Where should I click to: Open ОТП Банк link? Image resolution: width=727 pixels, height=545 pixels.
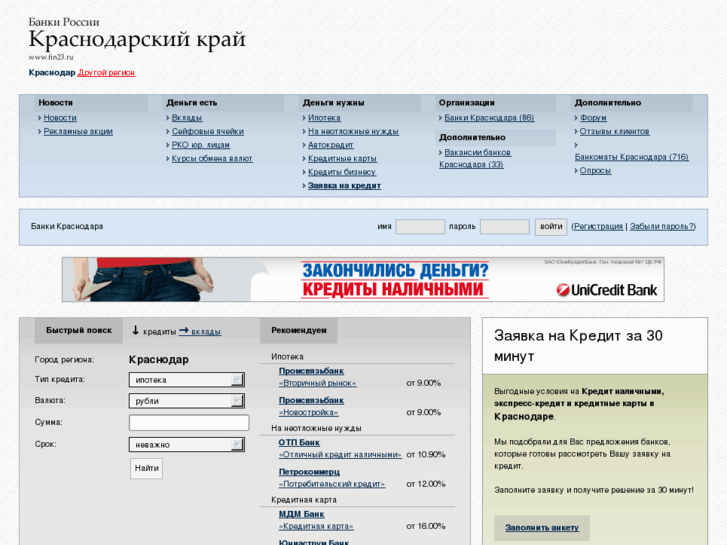click(299, 442)
